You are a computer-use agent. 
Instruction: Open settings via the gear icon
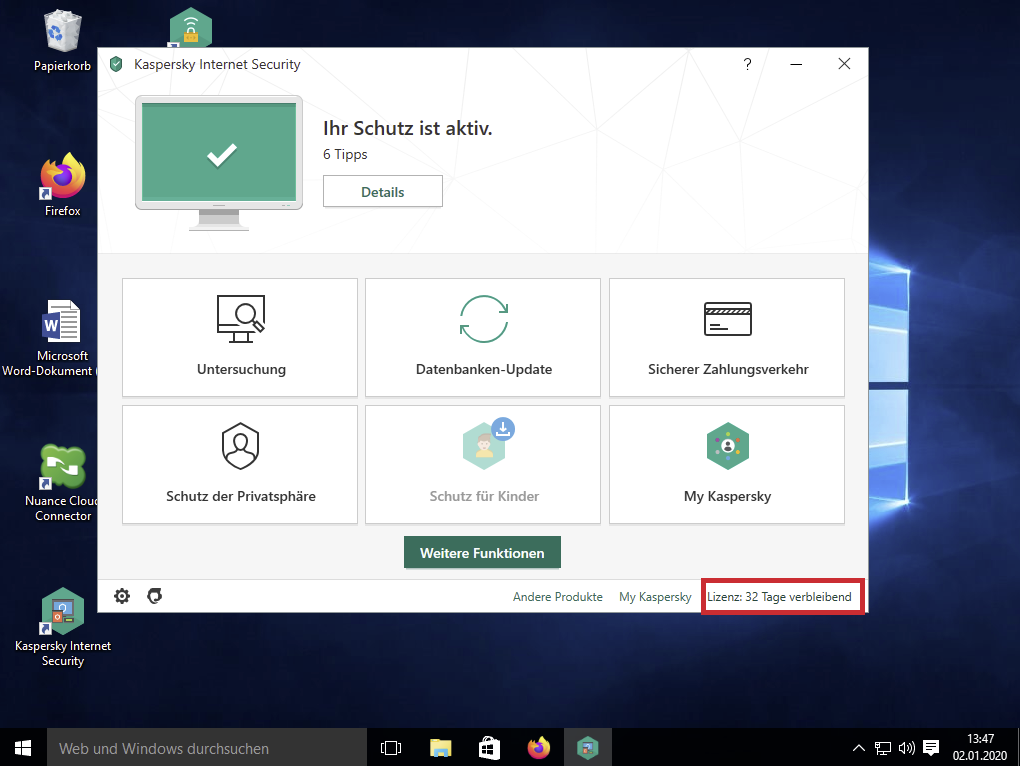point(122,596)
